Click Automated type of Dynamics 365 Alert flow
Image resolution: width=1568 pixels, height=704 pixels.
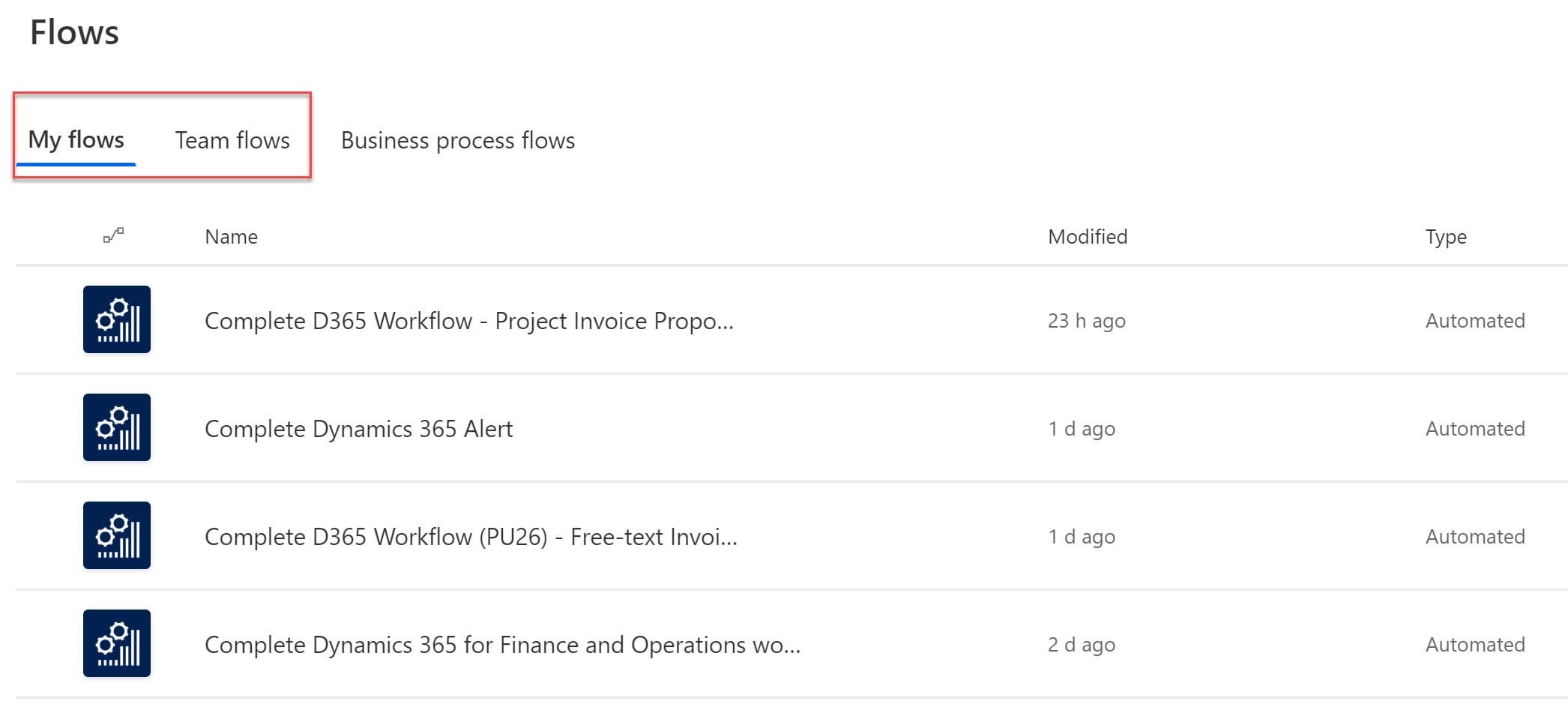tap(1474, 429)
